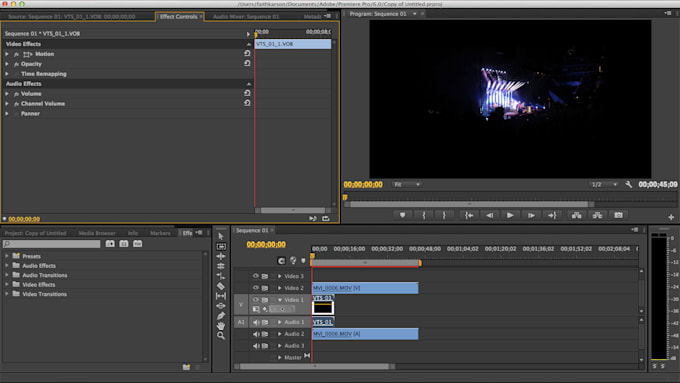Click the Export Frame camera icon

618,215
